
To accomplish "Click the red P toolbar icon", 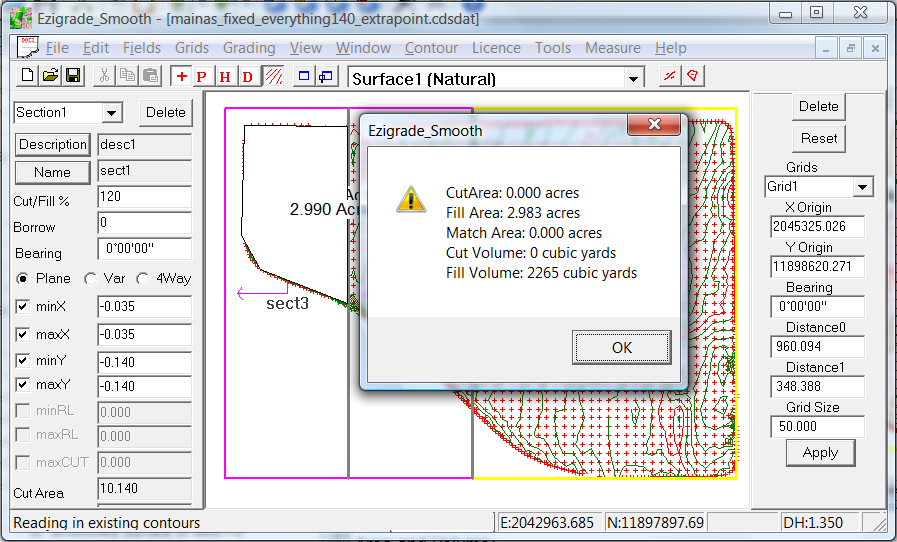I will 202,77.
